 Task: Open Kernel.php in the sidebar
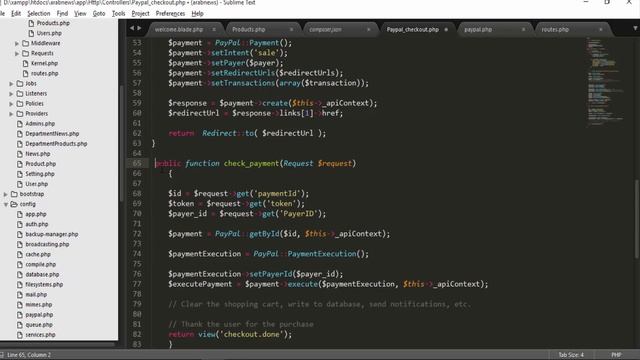(x=44, y=63)
